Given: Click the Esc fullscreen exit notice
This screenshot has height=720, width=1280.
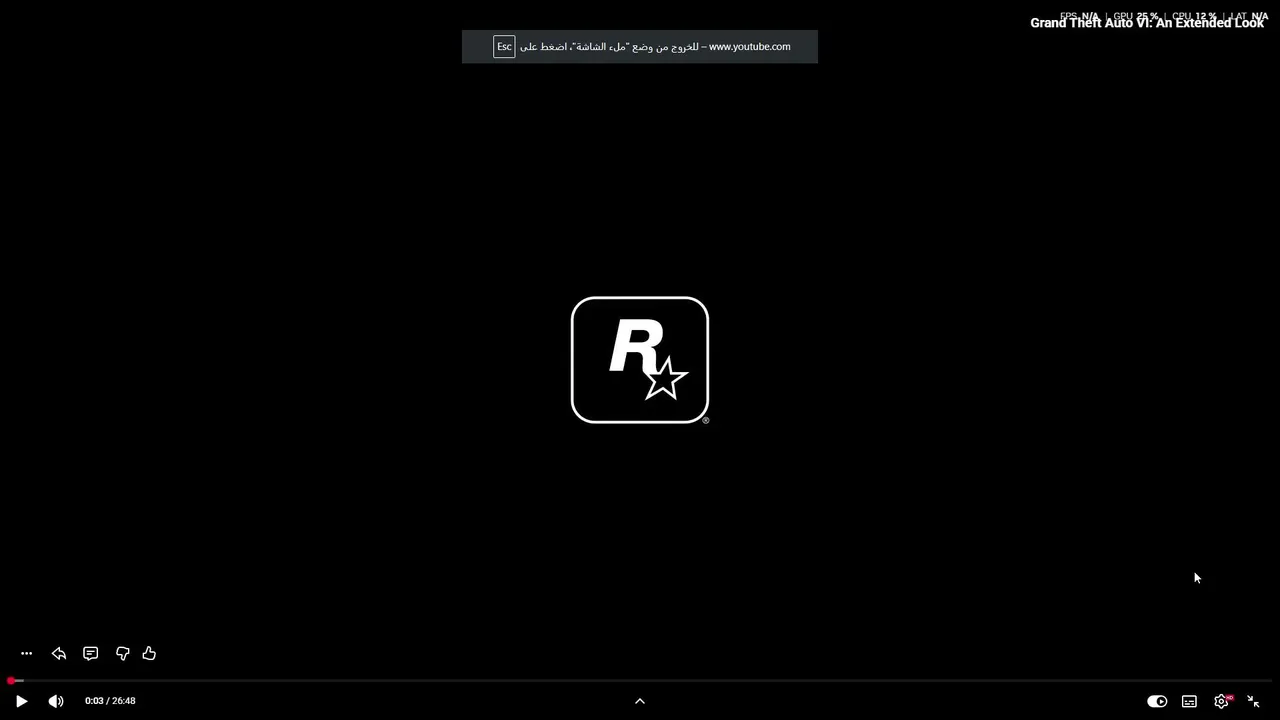Looking at the screenshot, I should (640, 47).
